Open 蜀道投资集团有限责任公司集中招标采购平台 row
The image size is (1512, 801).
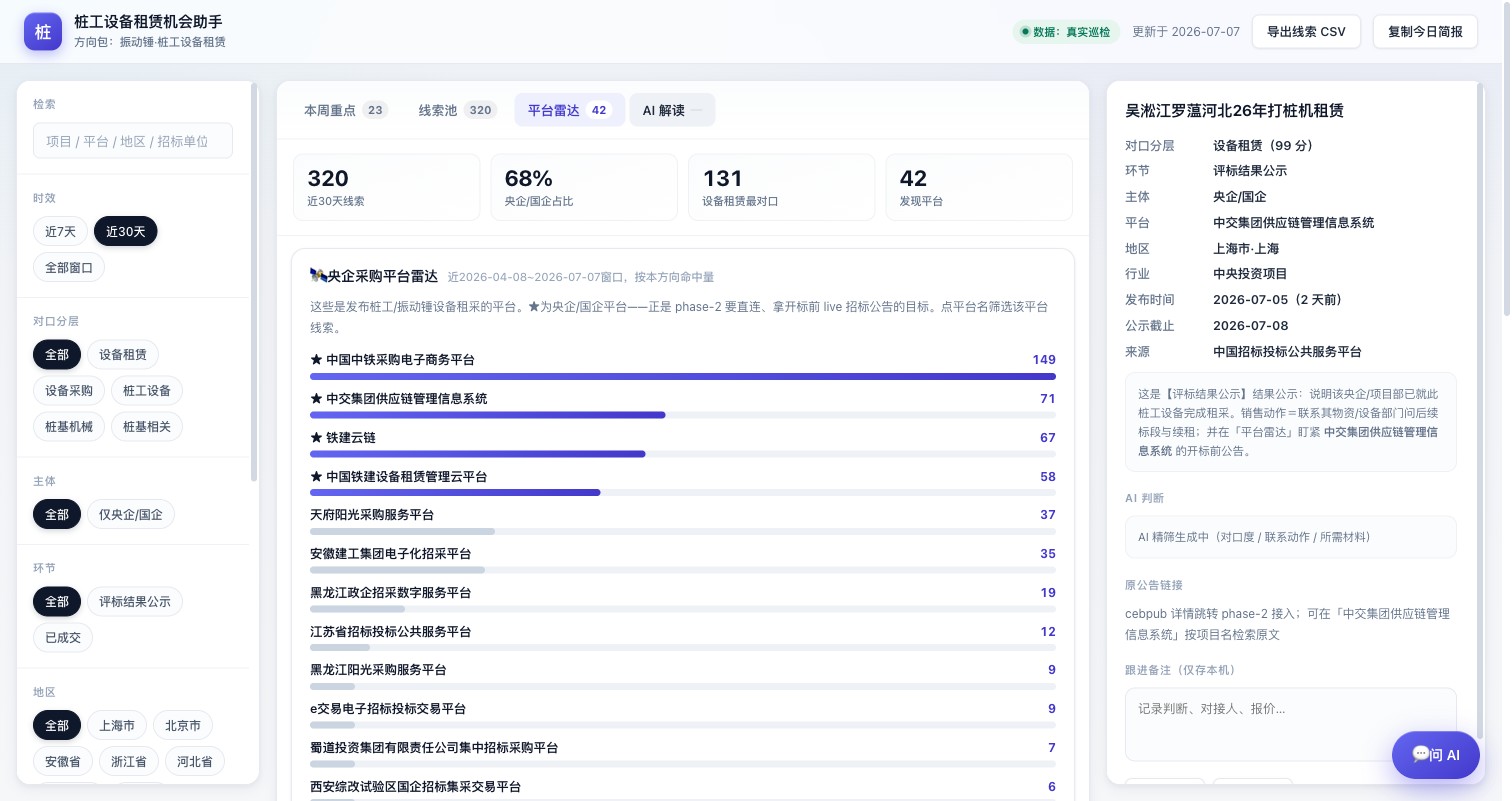[683, 753]
